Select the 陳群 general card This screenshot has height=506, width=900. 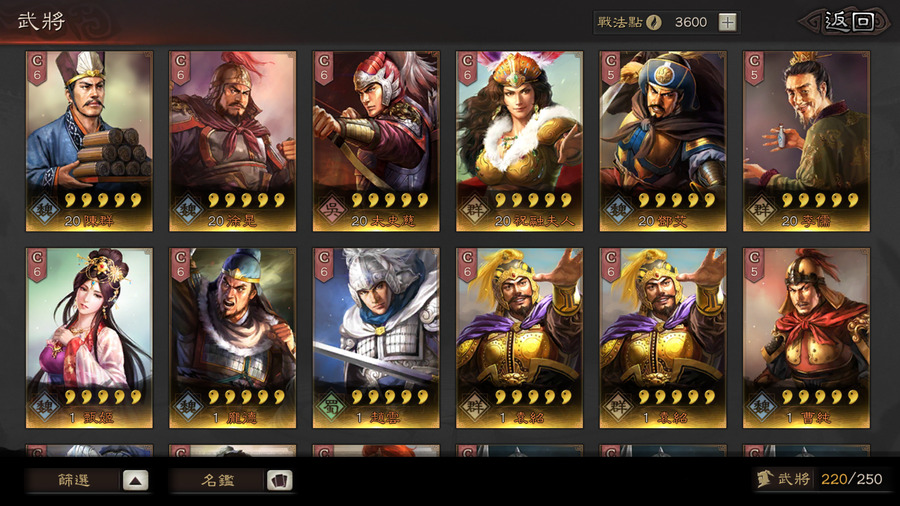(89, 141)
